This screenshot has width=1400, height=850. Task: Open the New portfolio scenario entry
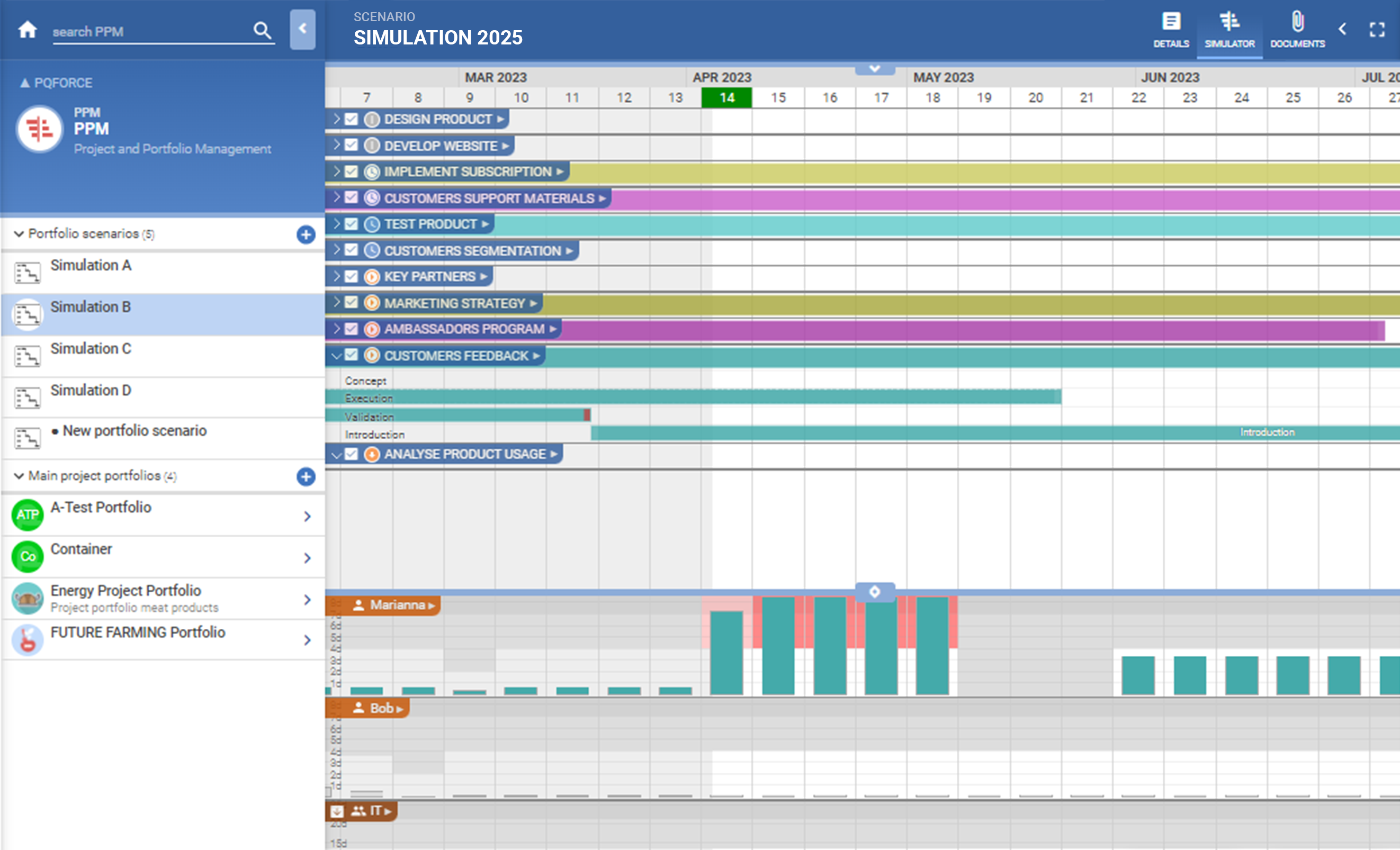click(x=163, y=438)
